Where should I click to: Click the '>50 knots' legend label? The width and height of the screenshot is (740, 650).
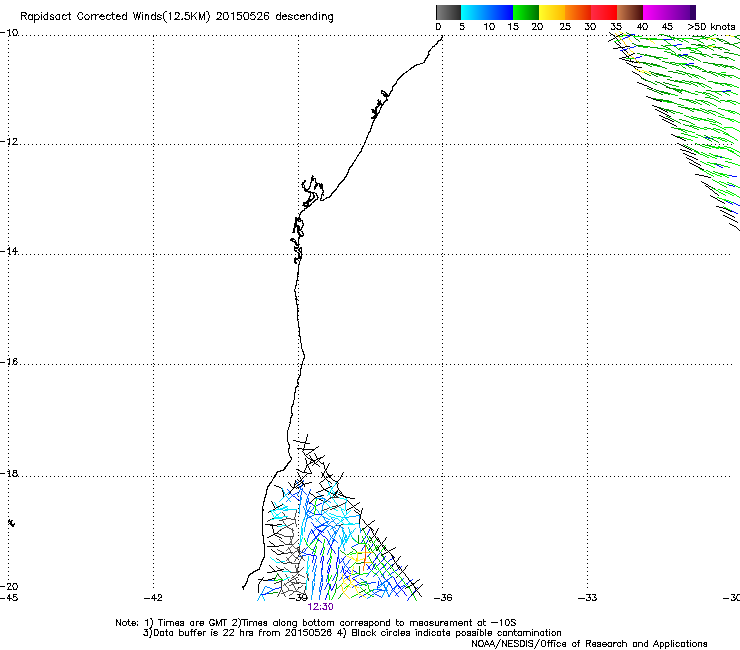click(x=712, y=27)
